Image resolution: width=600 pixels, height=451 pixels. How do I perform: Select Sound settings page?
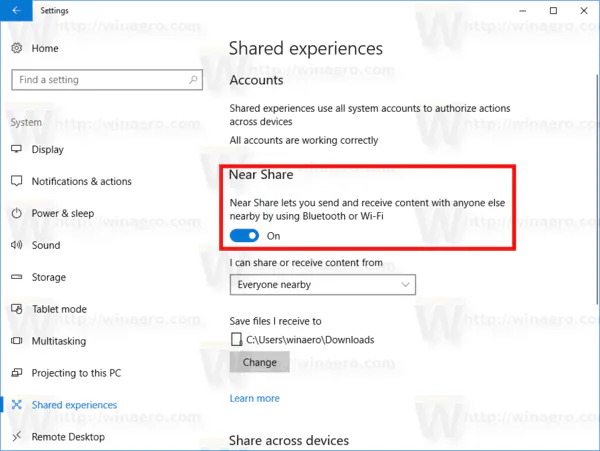click(x=46, y=245)
